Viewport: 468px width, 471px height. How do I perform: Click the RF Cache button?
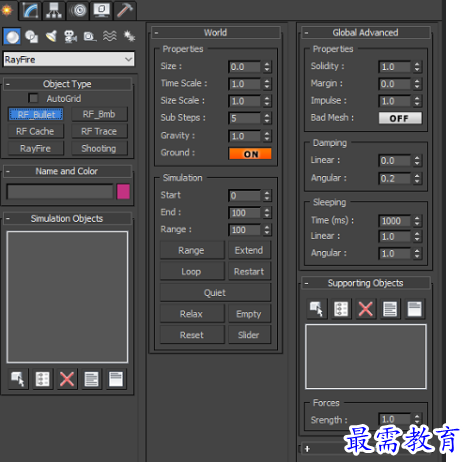[36, 131]
